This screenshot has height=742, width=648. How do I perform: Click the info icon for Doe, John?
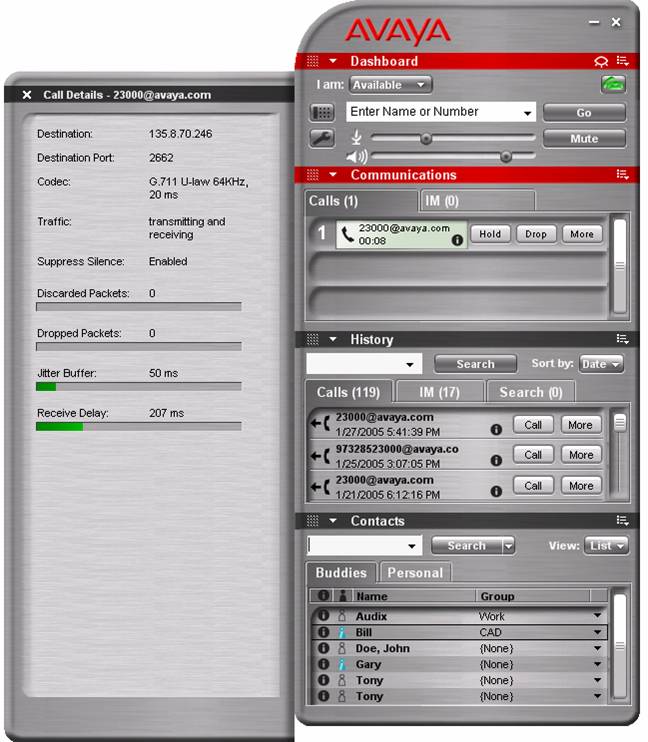[323, 648]
